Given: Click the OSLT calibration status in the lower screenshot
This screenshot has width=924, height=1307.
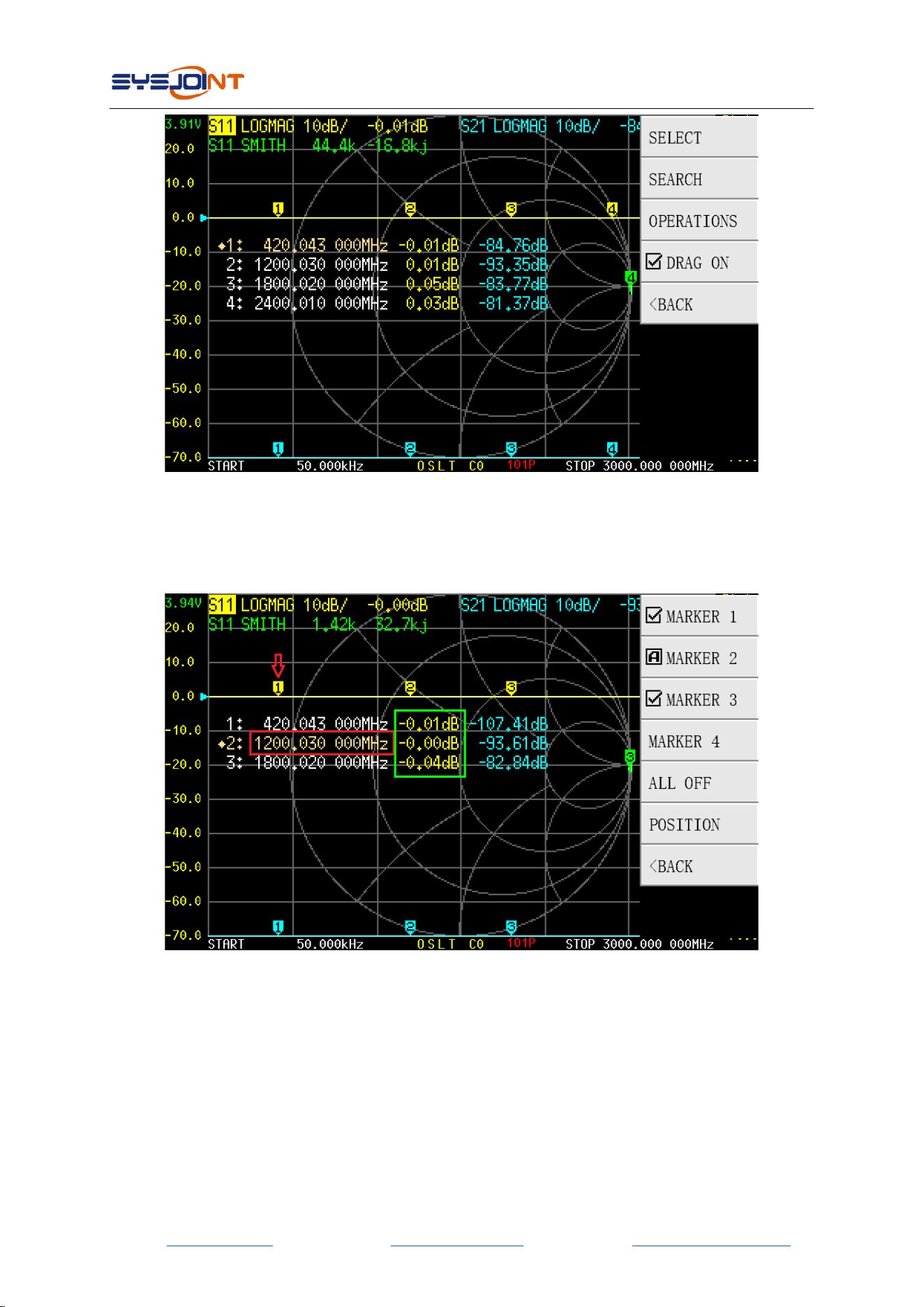Looking at the screenshot, I should (436, 944).
